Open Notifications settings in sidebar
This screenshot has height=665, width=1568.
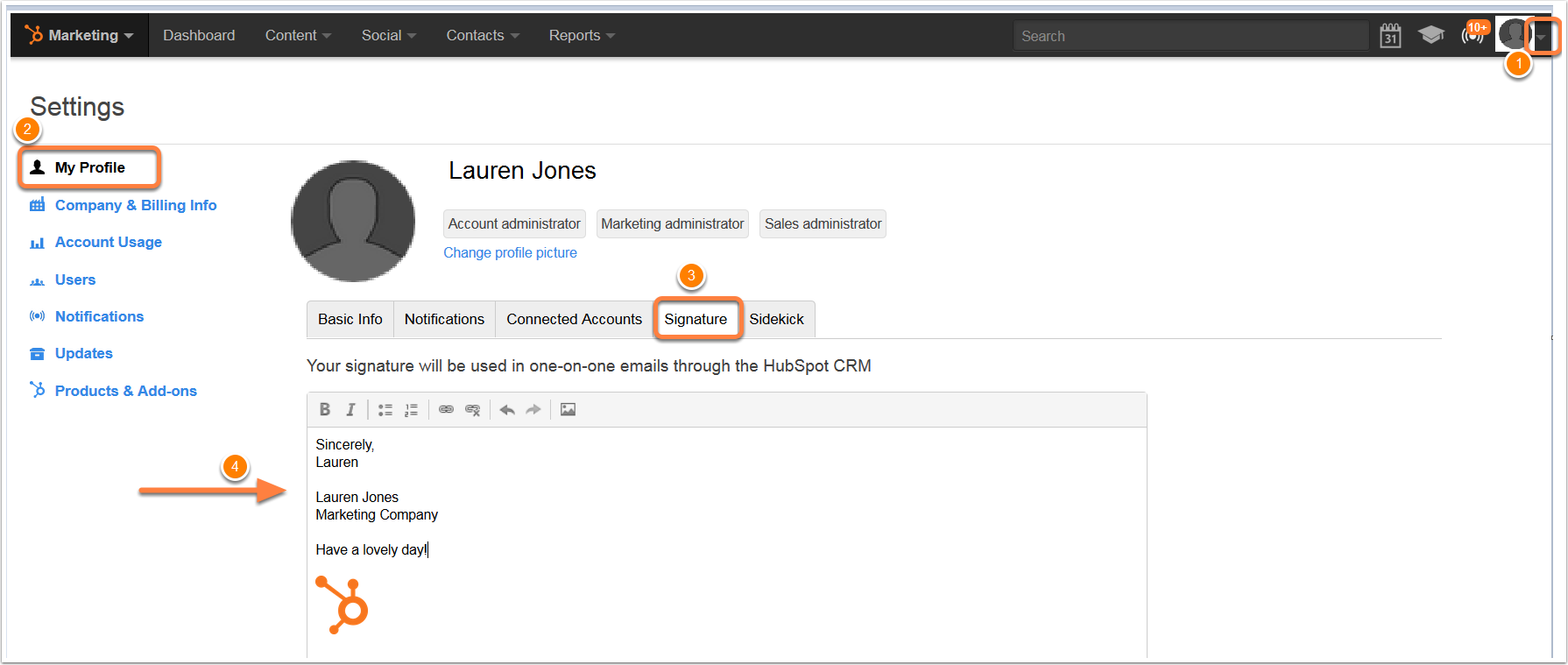click(x=99, y=316)
